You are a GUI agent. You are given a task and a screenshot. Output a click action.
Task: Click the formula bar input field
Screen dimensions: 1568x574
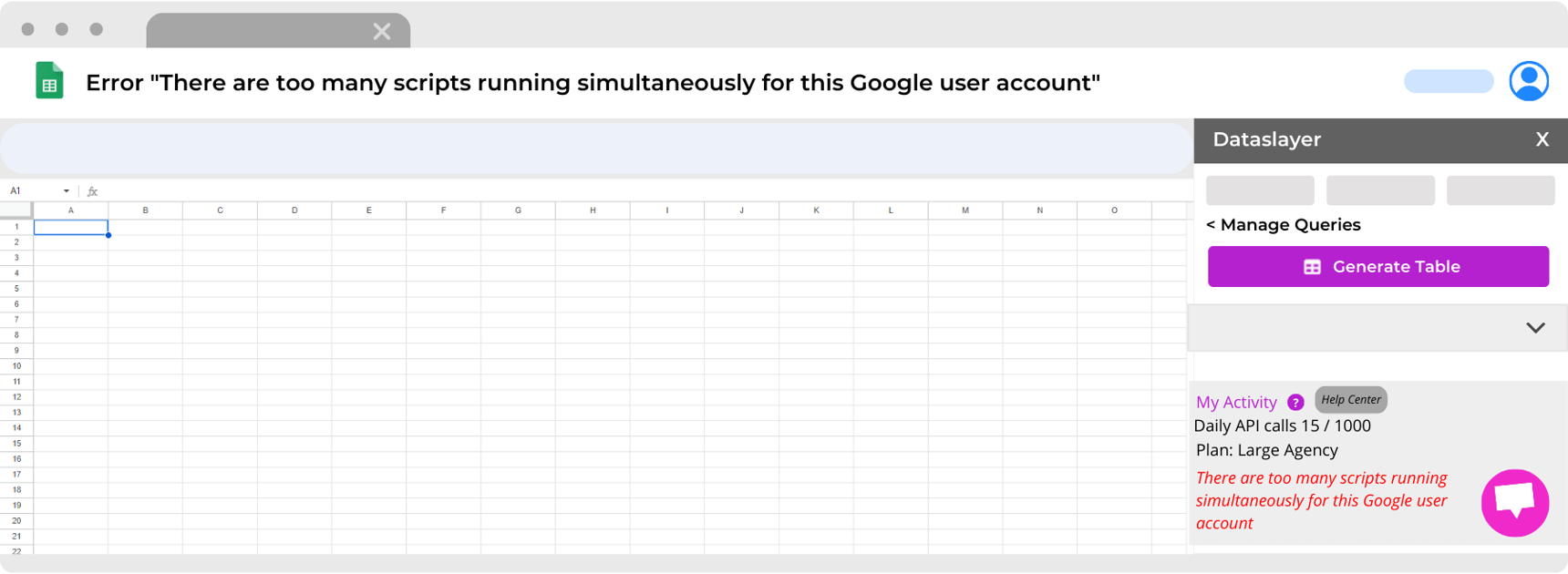[638, 191]
